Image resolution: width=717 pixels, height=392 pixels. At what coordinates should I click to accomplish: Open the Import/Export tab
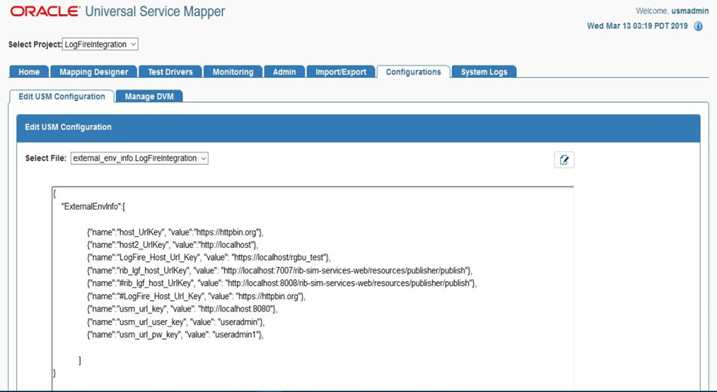pyautogui.click(x=341, y=72)
